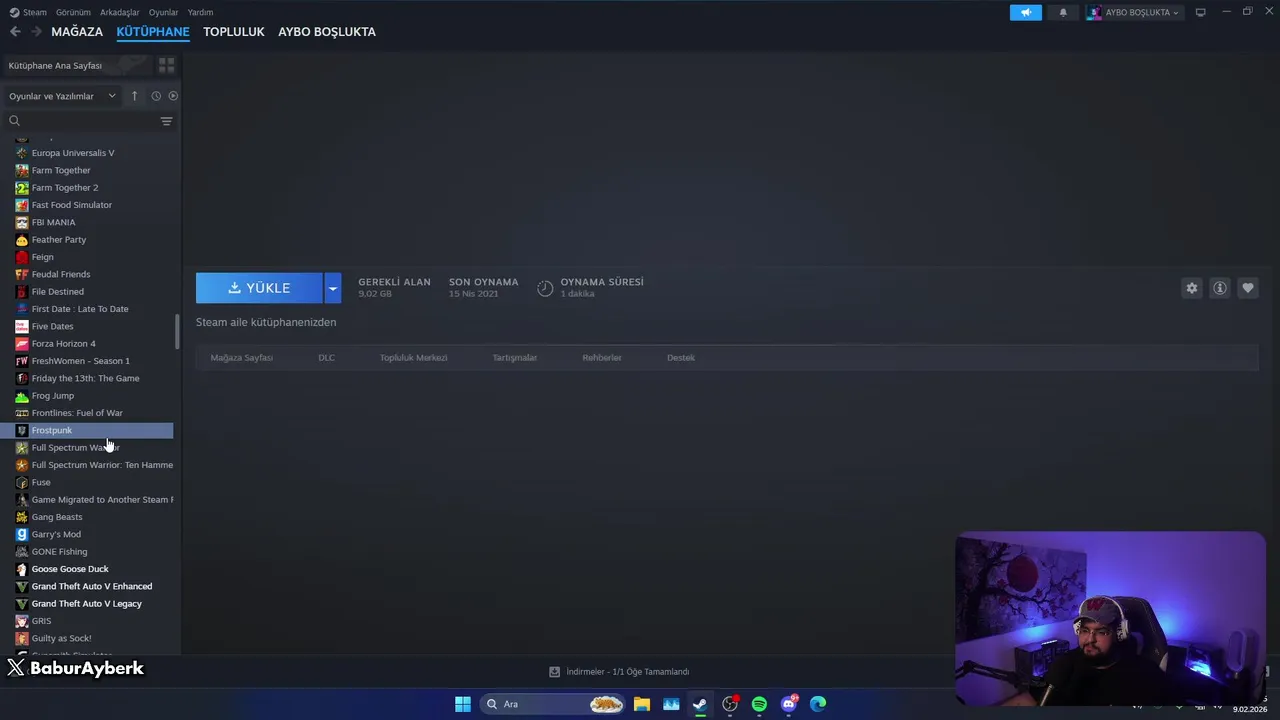Sort library by recent activity clock
Screen dimensions: 1280x720
156,96
